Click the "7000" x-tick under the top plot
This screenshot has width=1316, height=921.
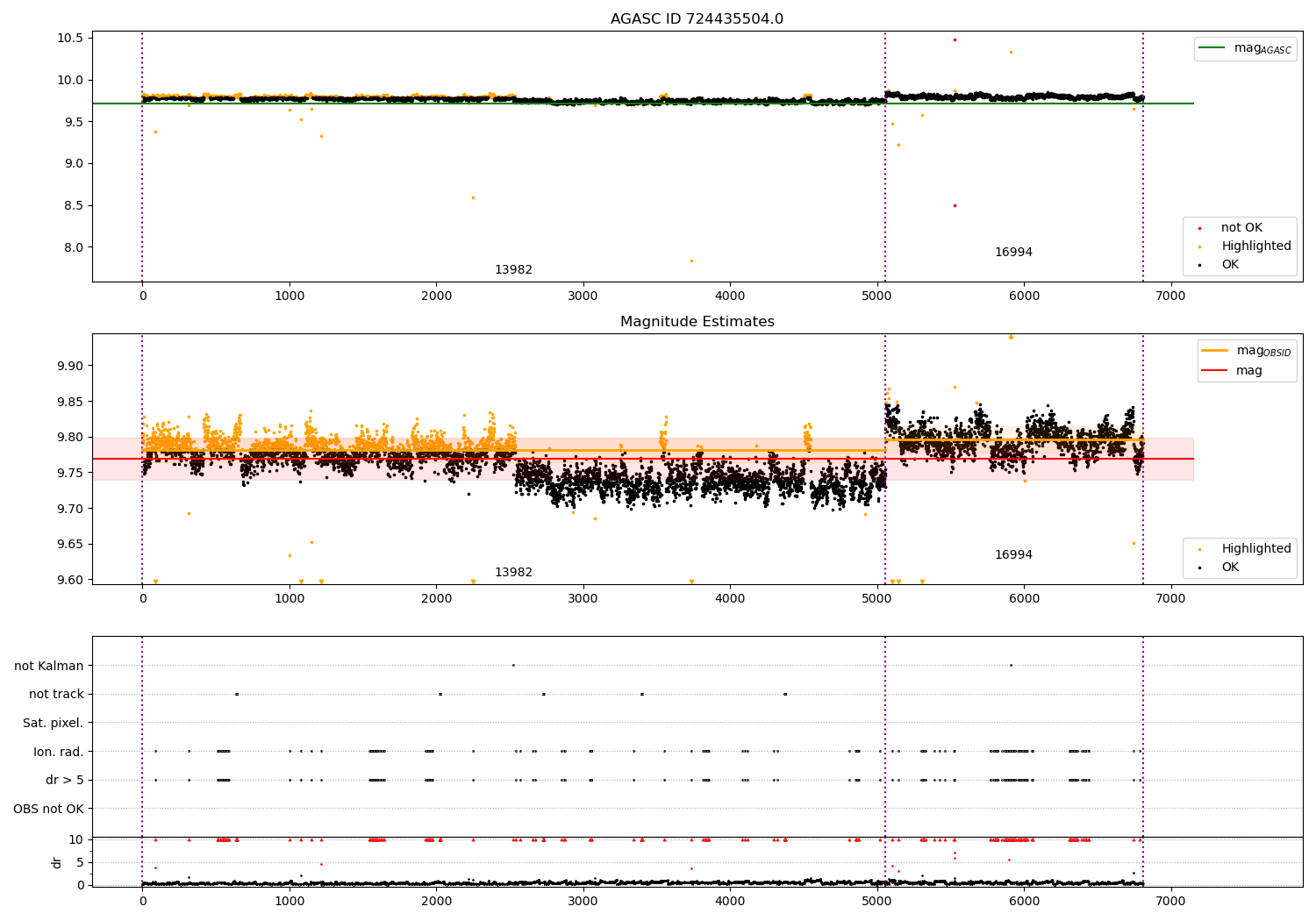(1171, 296)
